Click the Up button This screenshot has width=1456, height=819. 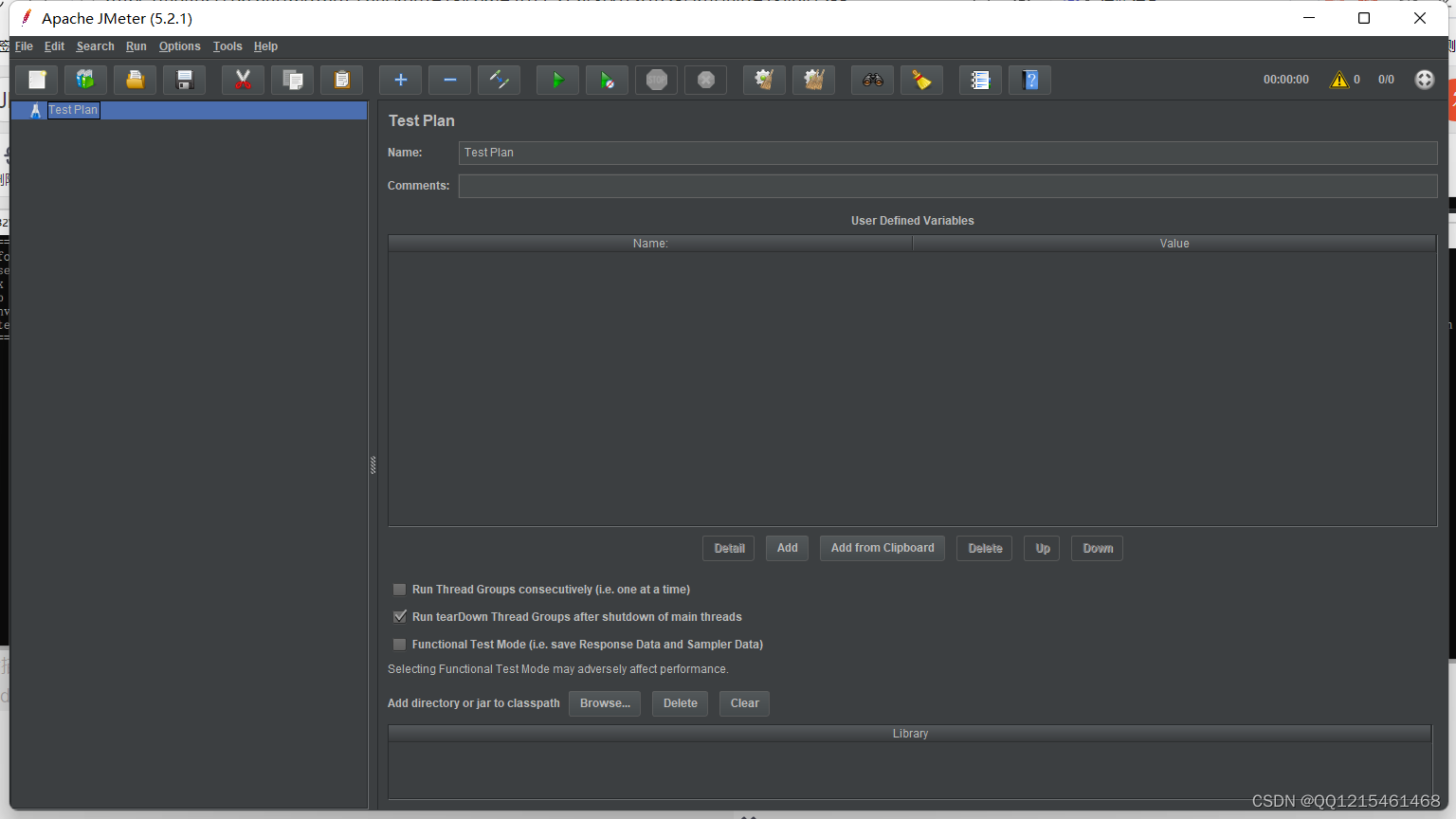[x=1043, y=548]
